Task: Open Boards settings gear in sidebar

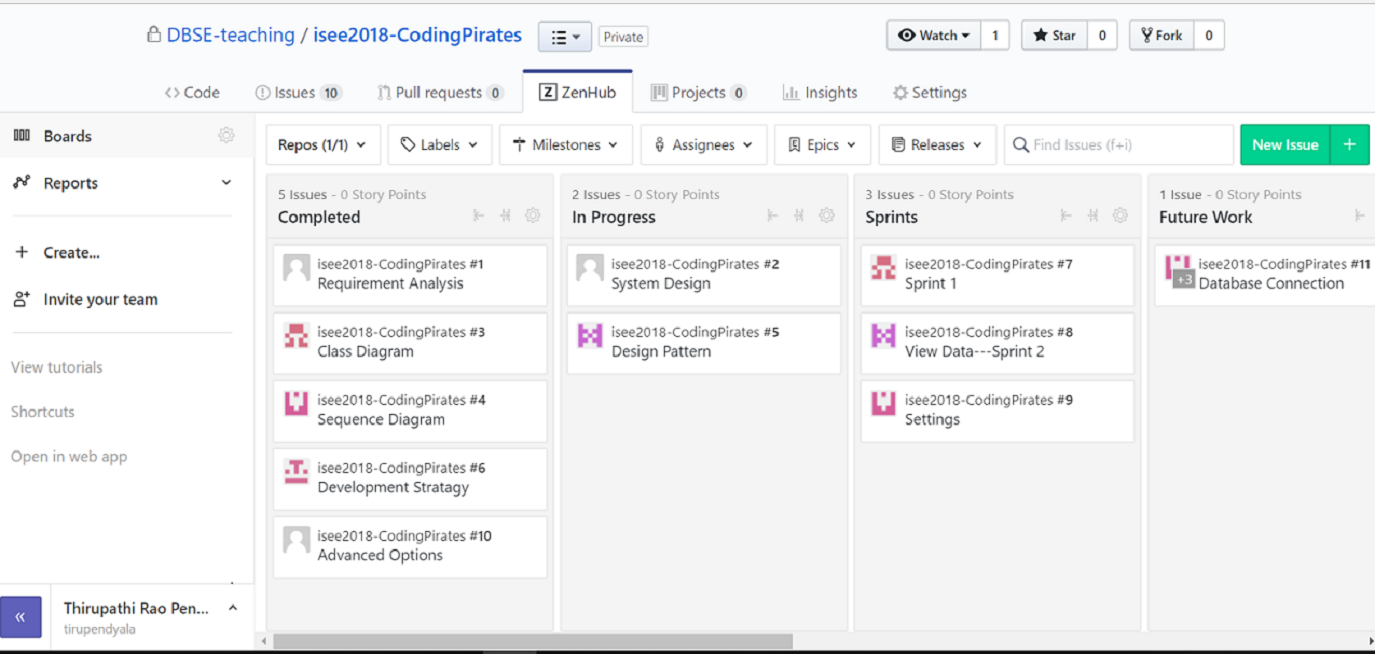Action: pyautogui.click(x=226, y=135)
